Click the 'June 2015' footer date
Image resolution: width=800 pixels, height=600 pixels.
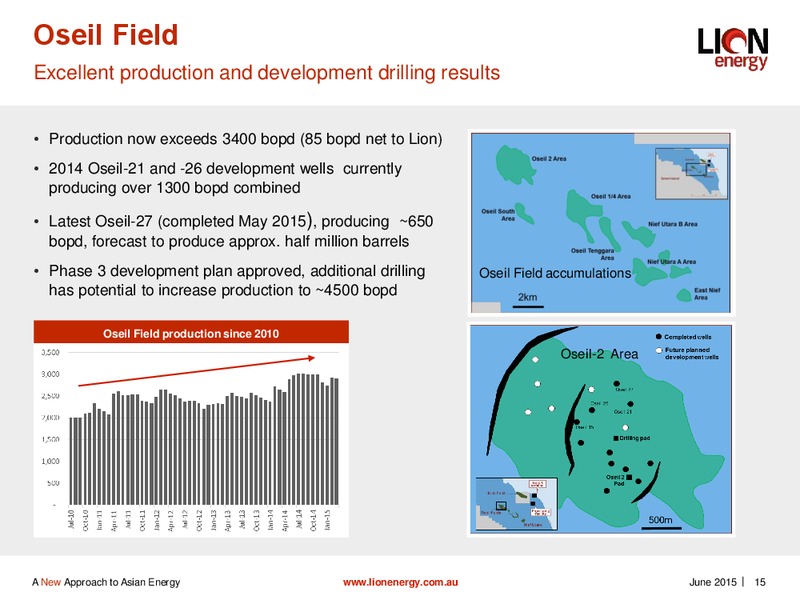713,582
